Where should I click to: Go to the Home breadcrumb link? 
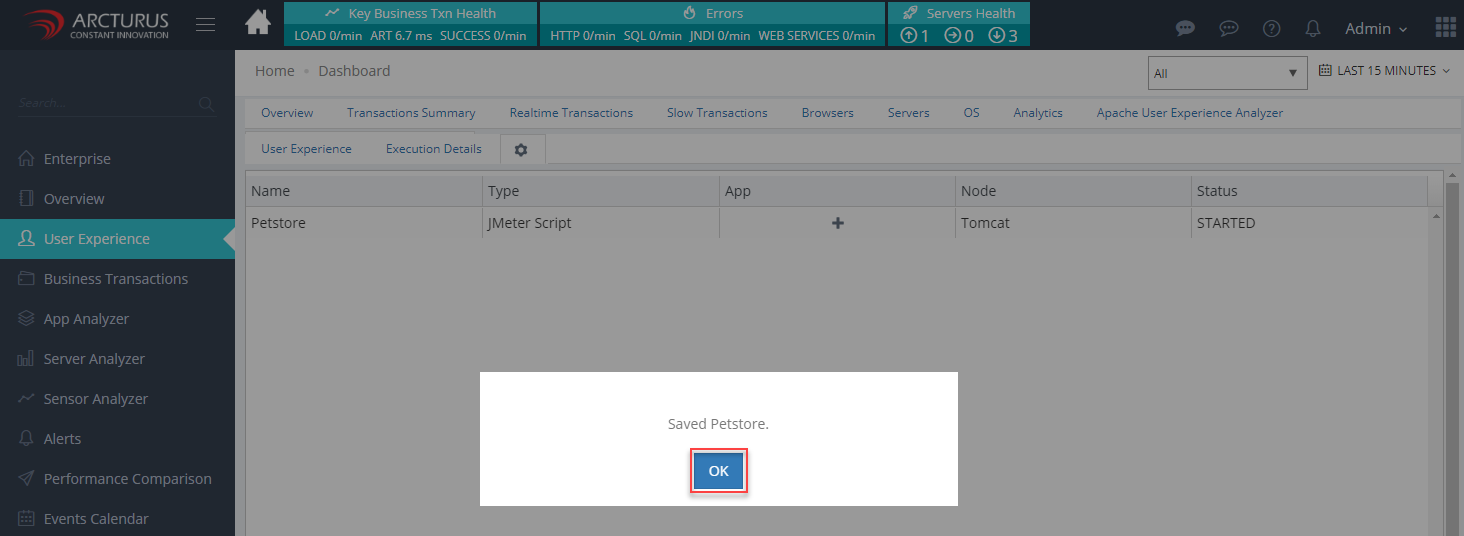(x=274, y=71)
